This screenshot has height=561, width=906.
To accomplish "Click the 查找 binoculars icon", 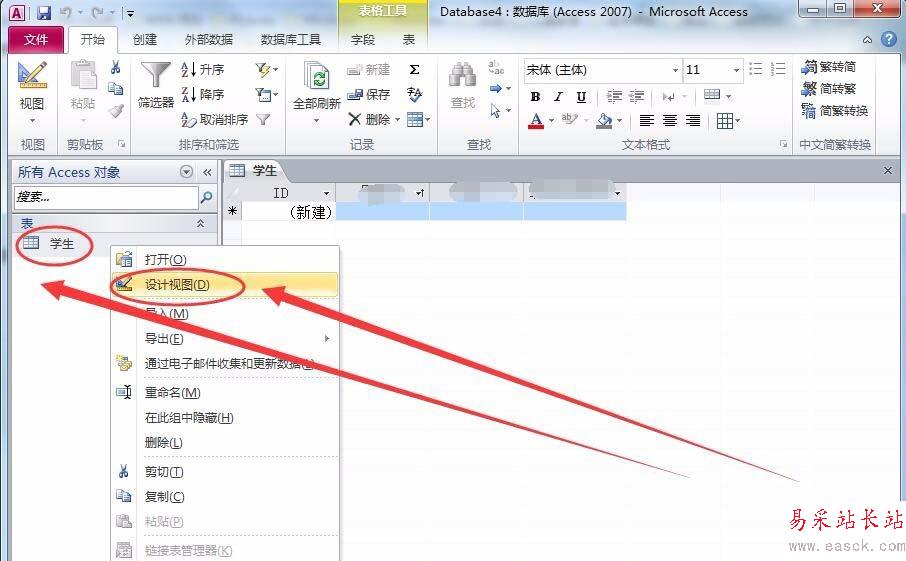I will tap(462, 76).
